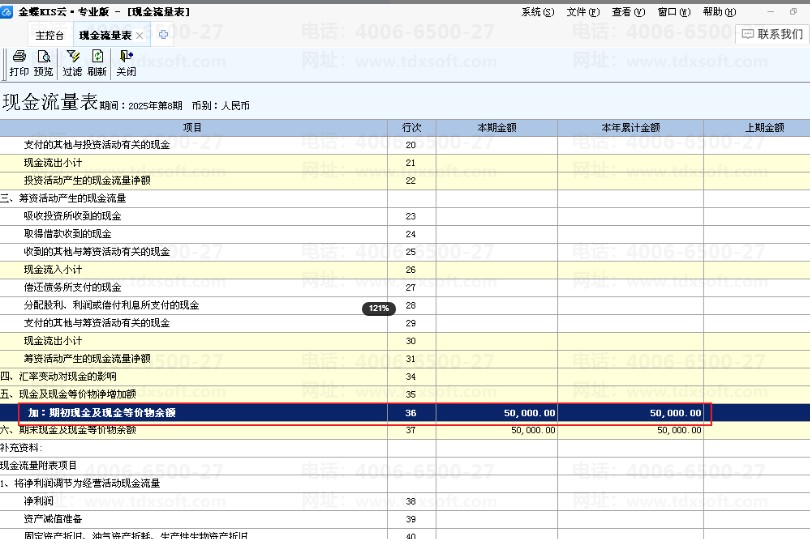Open the 帮助(H) menu
Screen dimensions: 810x539
(x=719, y=11)
